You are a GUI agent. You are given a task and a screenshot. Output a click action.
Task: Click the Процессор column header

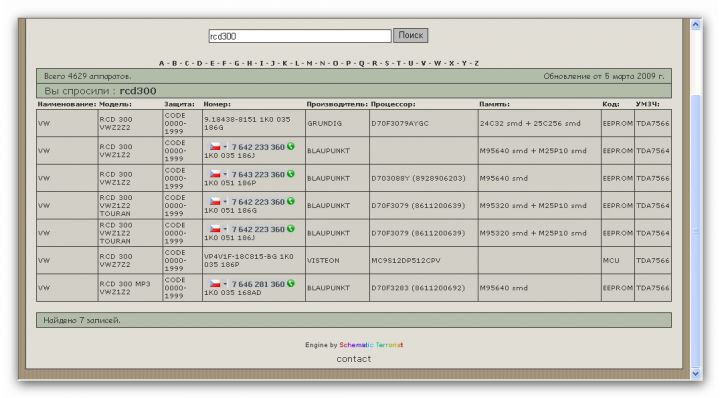click(393, 104)
